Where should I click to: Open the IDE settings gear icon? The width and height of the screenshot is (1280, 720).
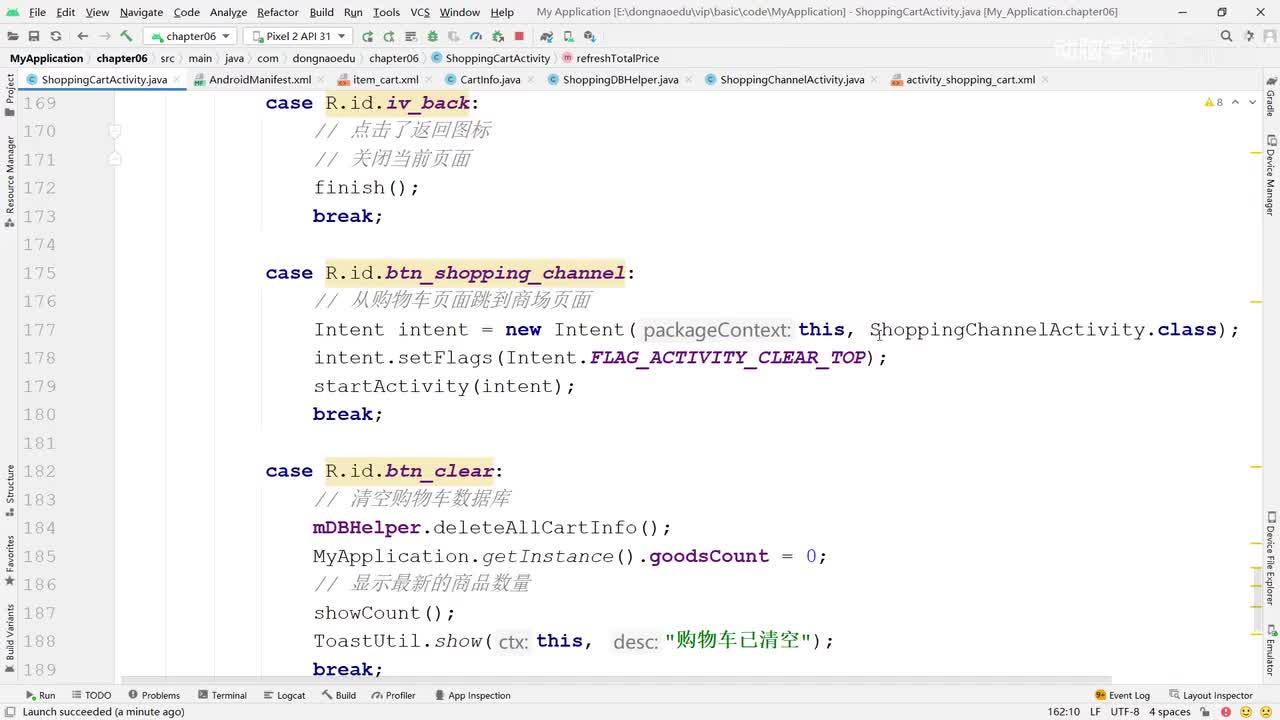click(1247, 36)
